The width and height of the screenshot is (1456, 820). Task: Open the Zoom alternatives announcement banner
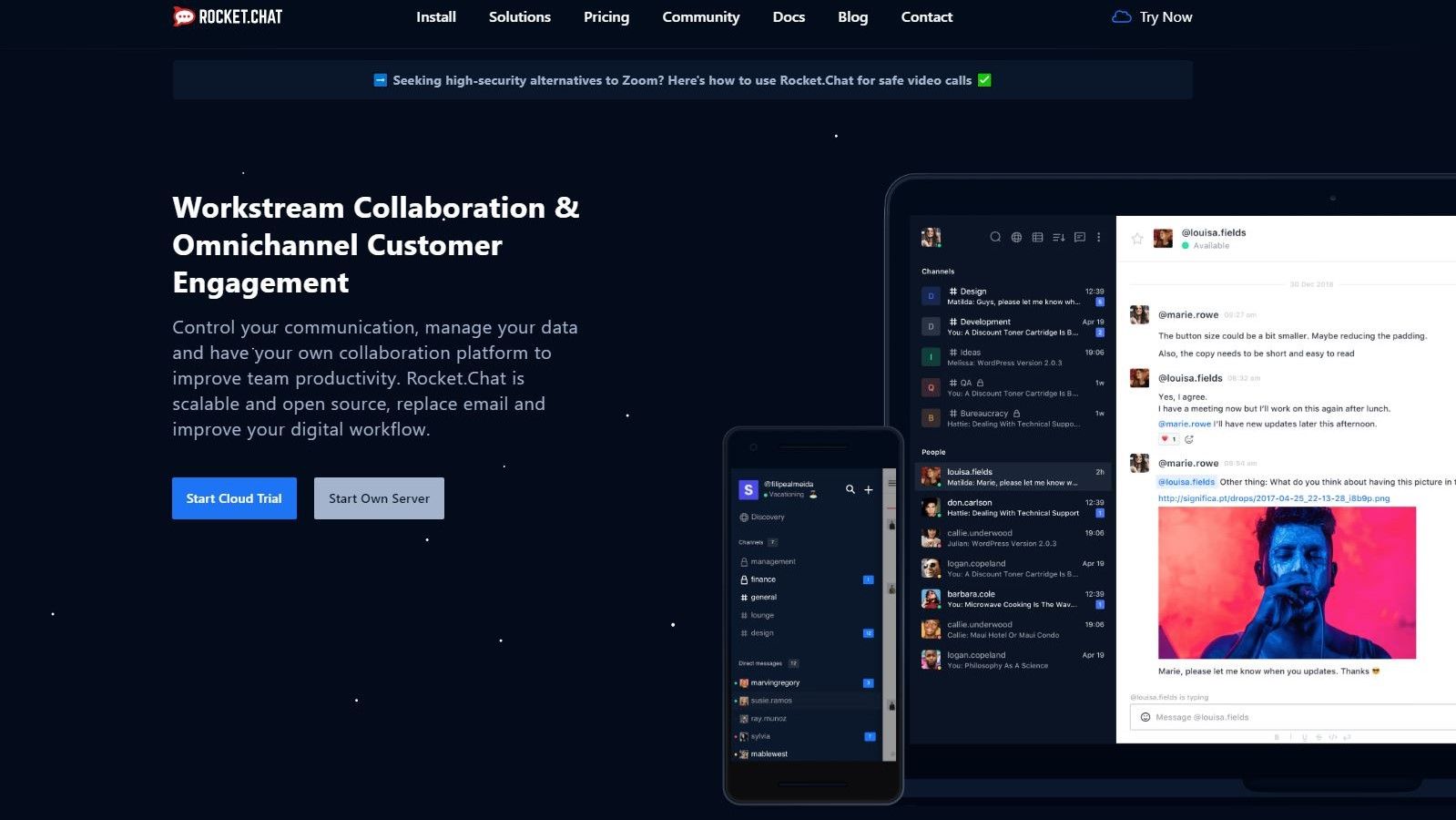(x=683, y=80)
